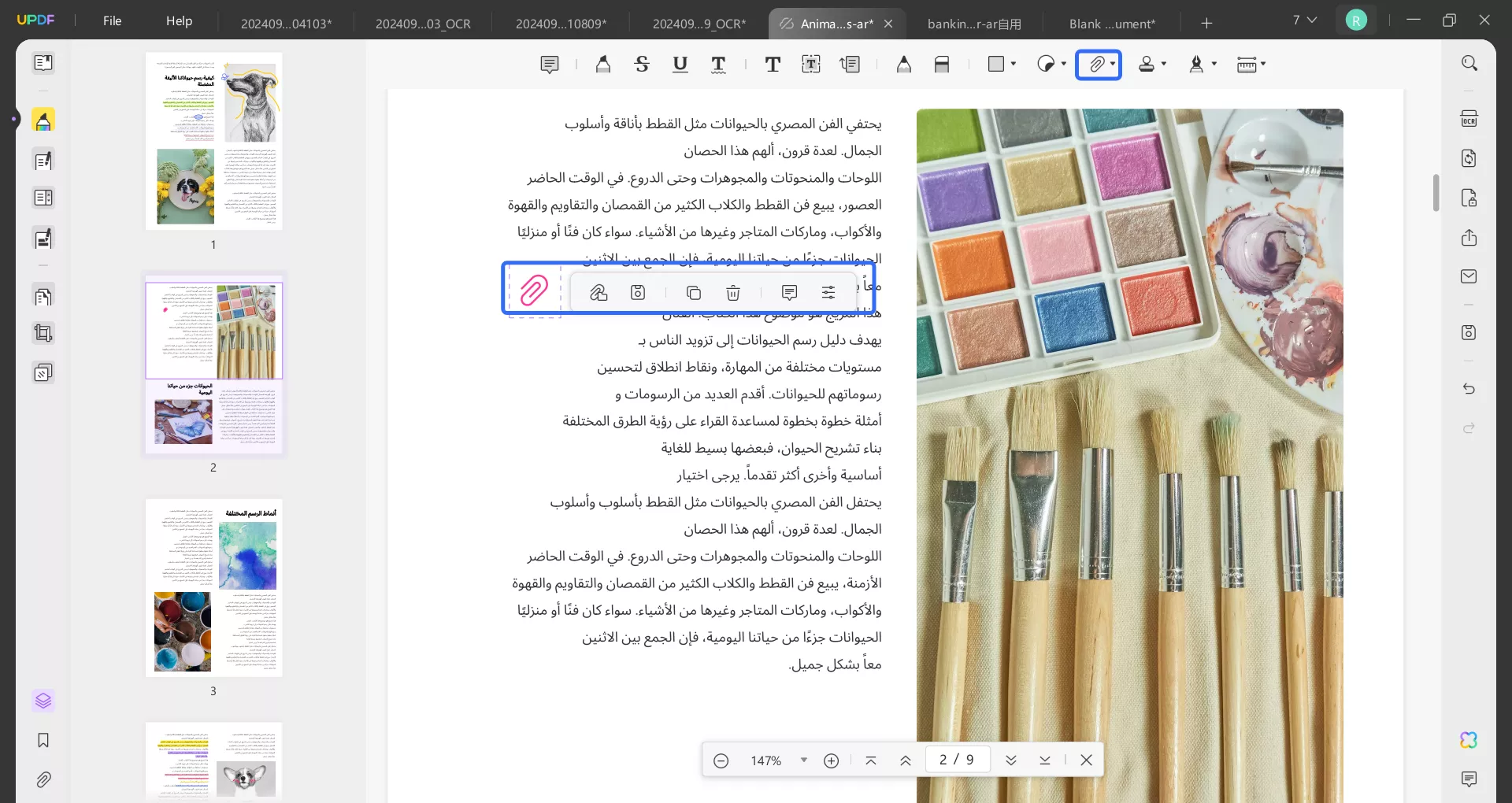The width and height of the screenshot is (1512, 803).
Task: Select the strikethrough tool
Action: point(642,65)
